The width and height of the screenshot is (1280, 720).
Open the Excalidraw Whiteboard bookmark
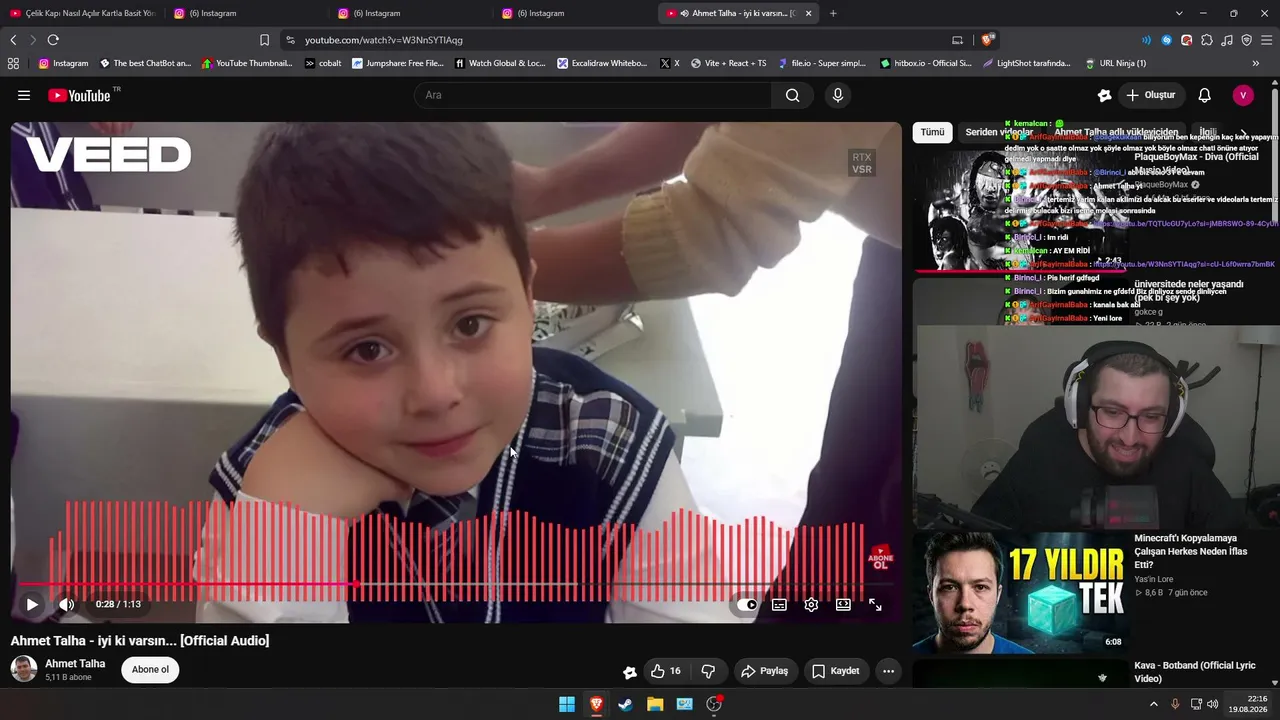[602, 63]
